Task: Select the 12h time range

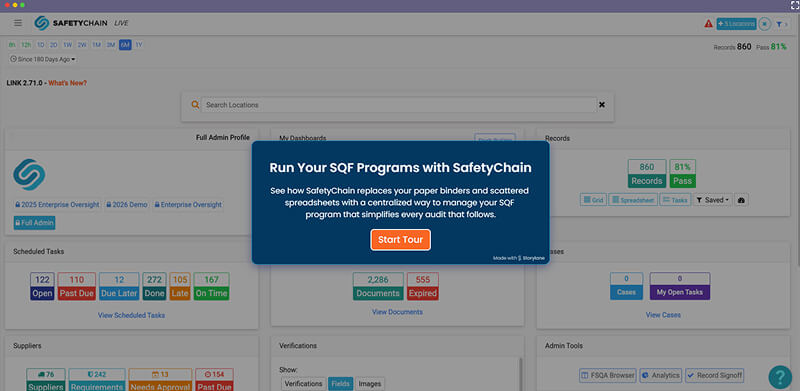Action: pyautogui.click(x=26, y=45)
